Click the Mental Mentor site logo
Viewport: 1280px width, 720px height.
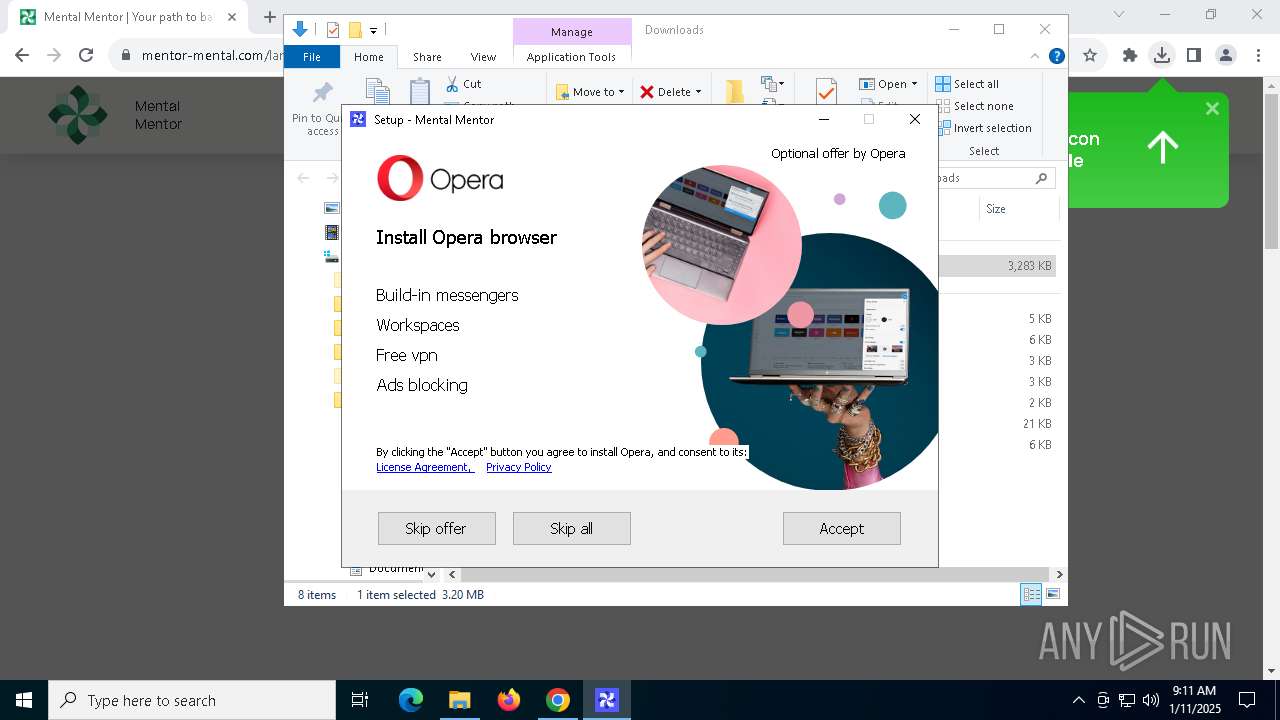click(x=78, y=115)
